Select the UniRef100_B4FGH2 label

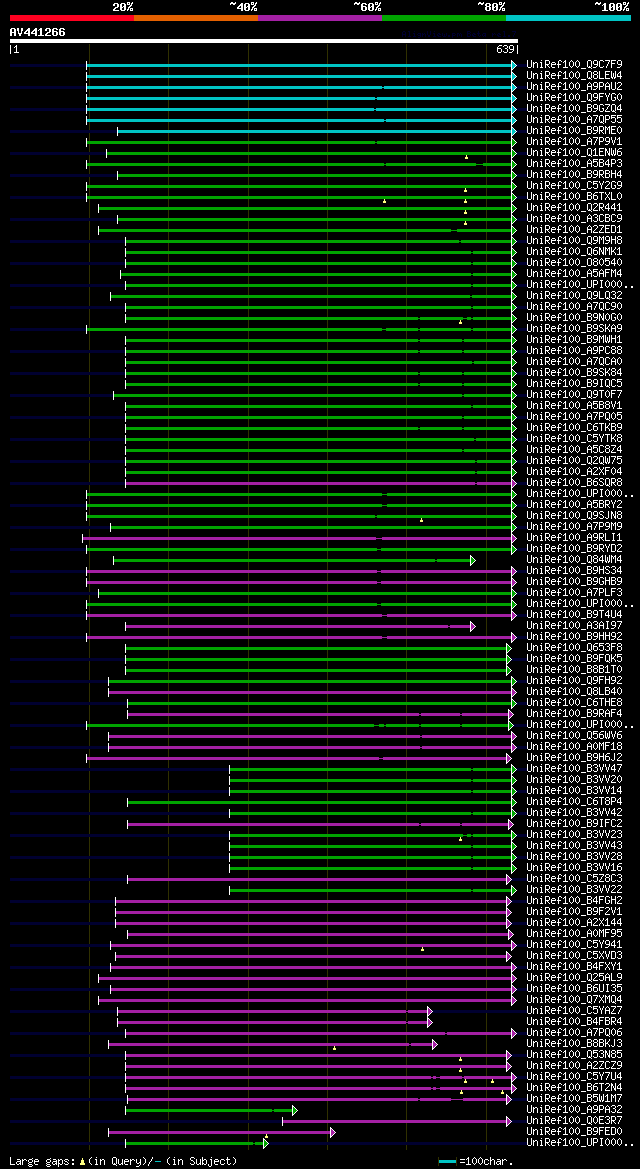click(574, 901)
